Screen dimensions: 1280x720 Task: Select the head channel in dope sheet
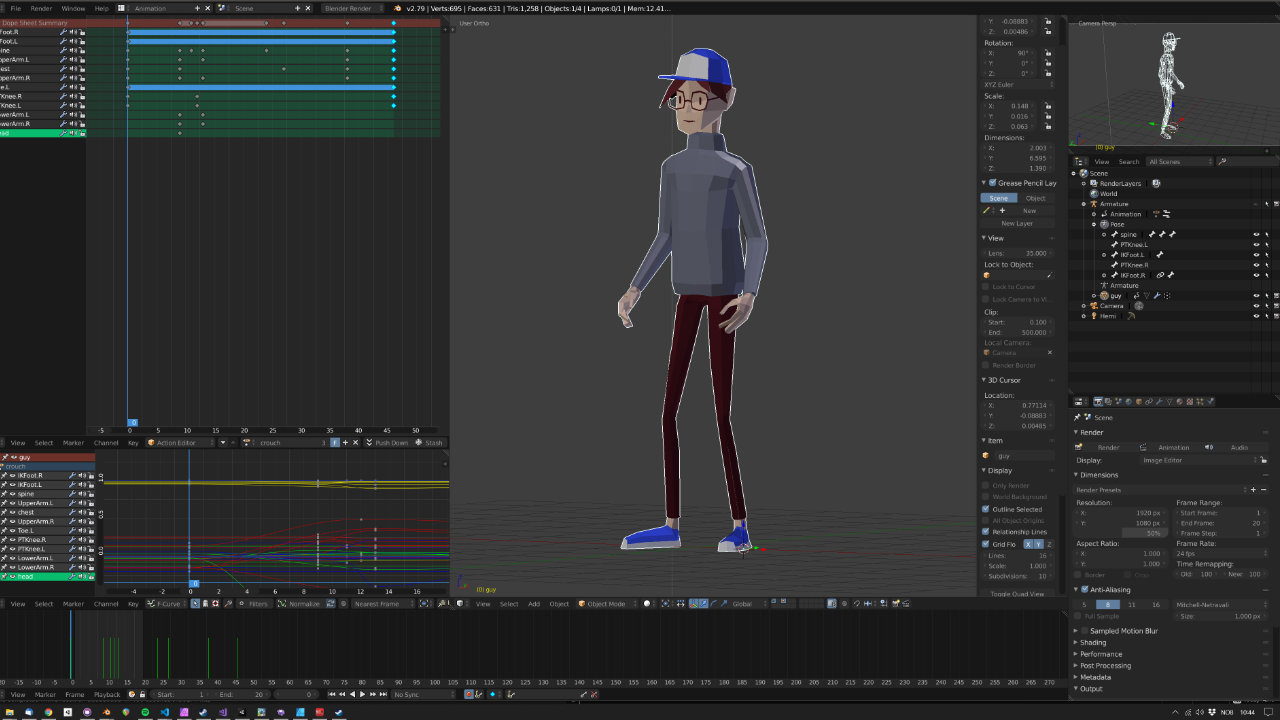(x=43, y=133)
